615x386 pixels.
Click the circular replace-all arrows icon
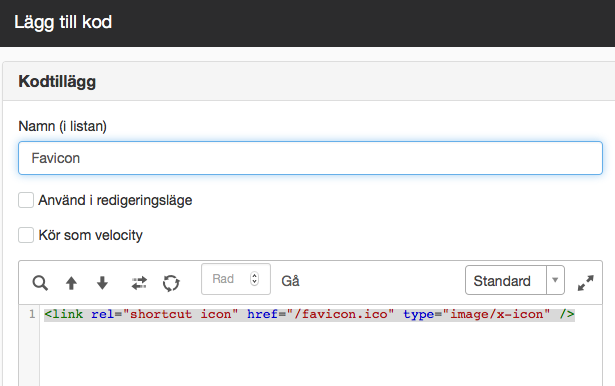point(171,283)
